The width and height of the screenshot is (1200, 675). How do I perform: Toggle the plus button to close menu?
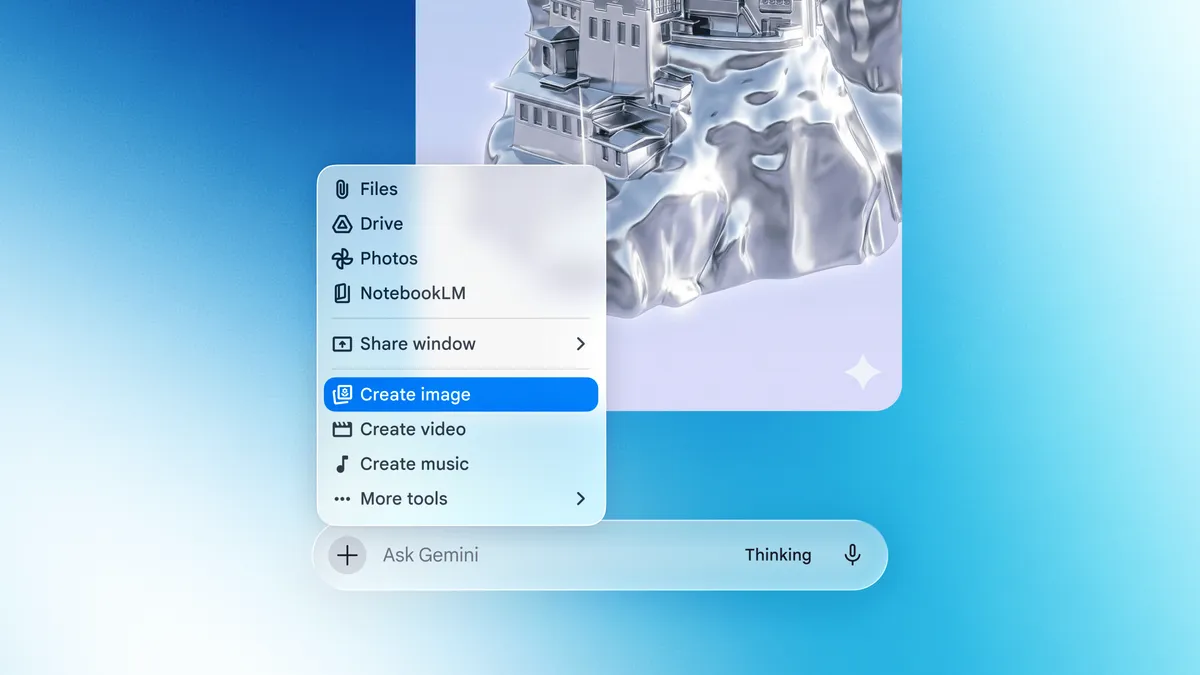tap(347, 555)
